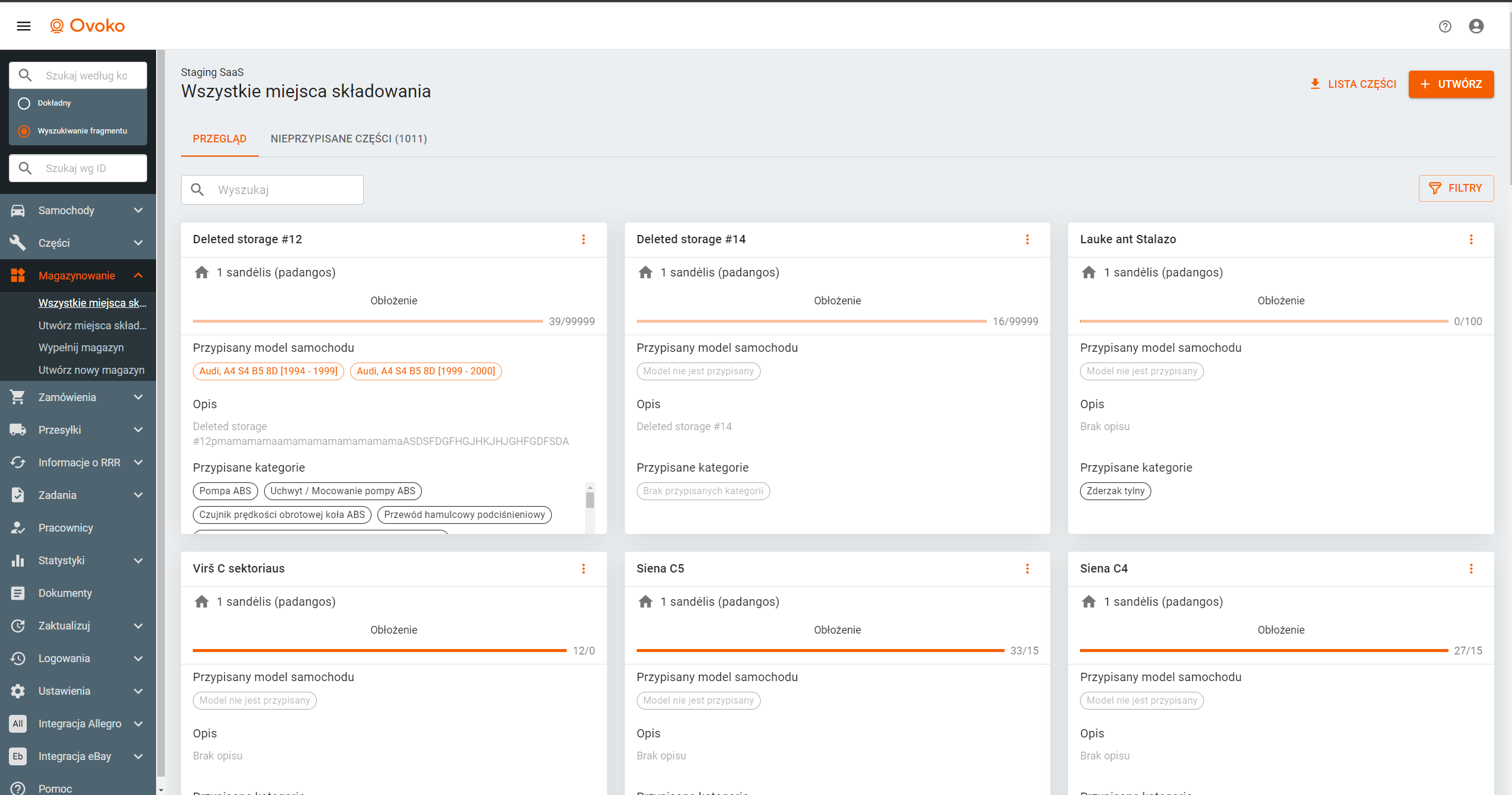Click the Integracja eBay Eb icon
The height and width of the screenshot is (795, 1512).
[x=18, y=756]
